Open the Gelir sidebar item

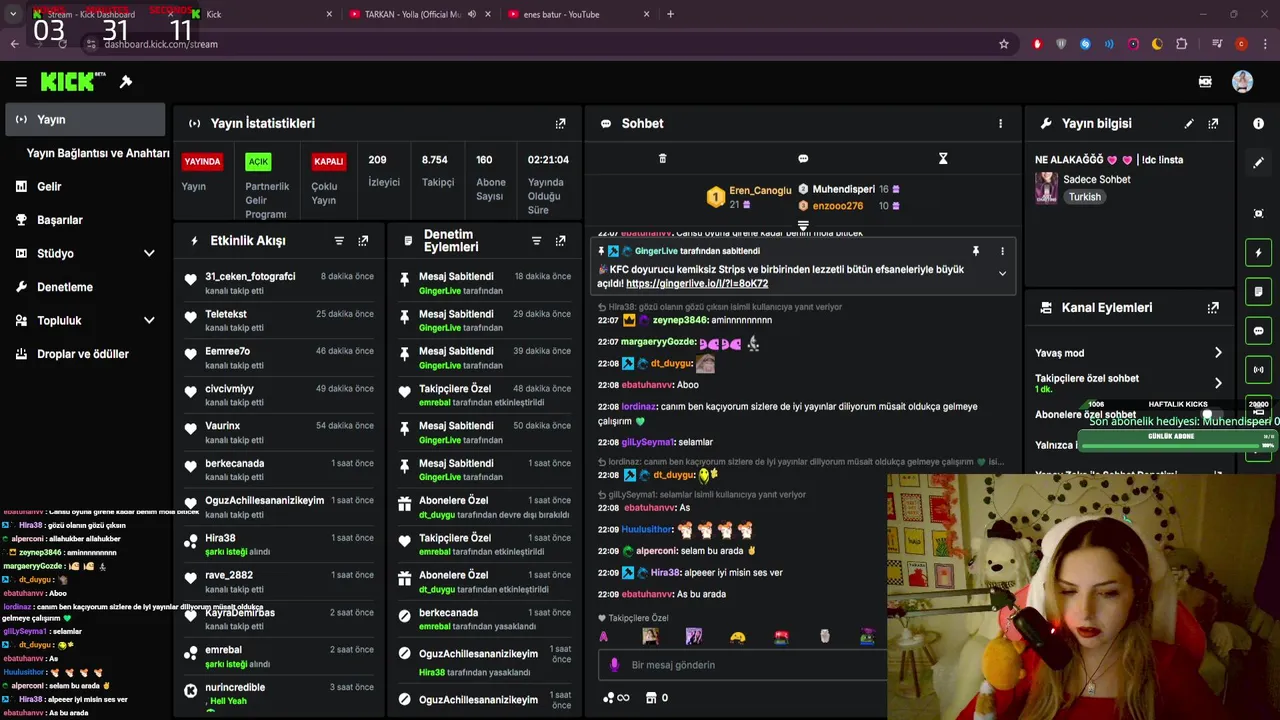point(85,186)
